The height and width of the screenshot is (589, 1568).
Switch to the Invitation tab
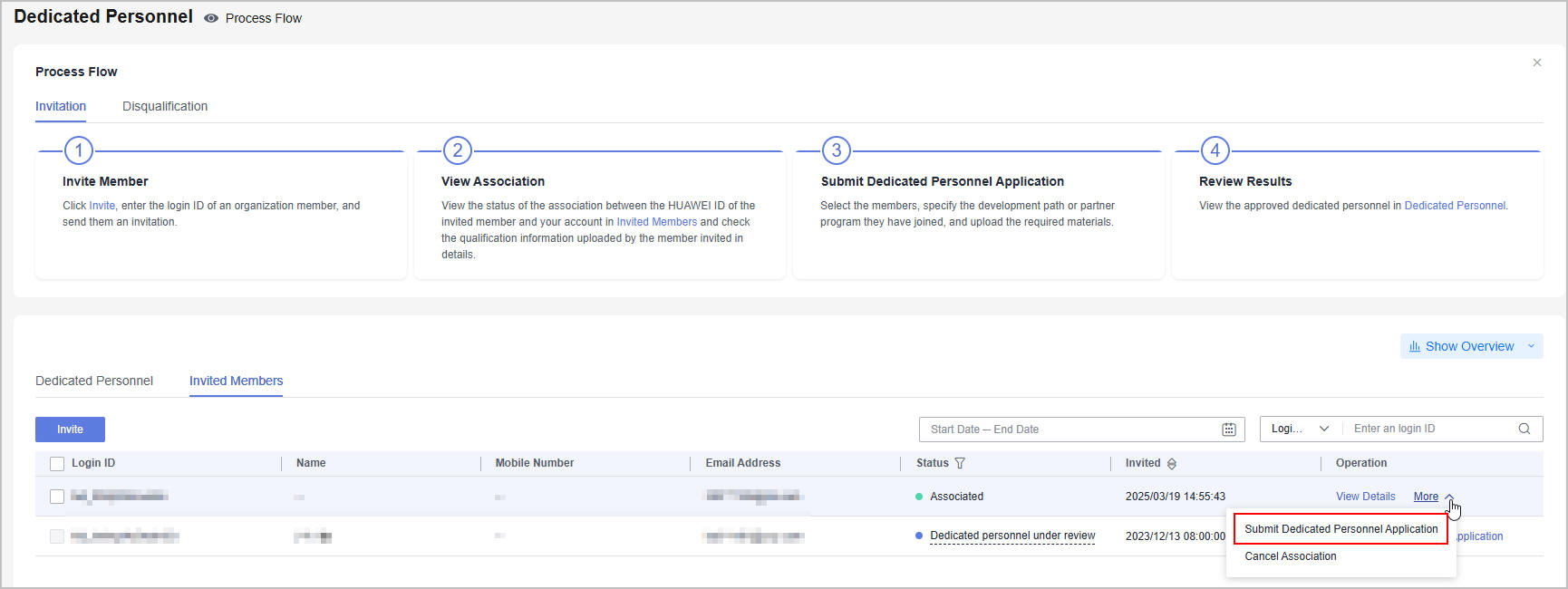click(x=61, y=106)
